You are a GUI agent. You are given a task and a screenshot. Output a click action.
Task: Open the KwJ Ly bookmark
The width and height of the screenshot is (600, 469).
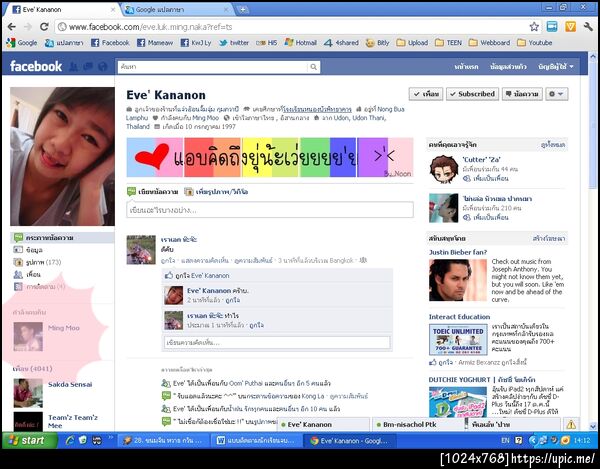coord(196,43)
